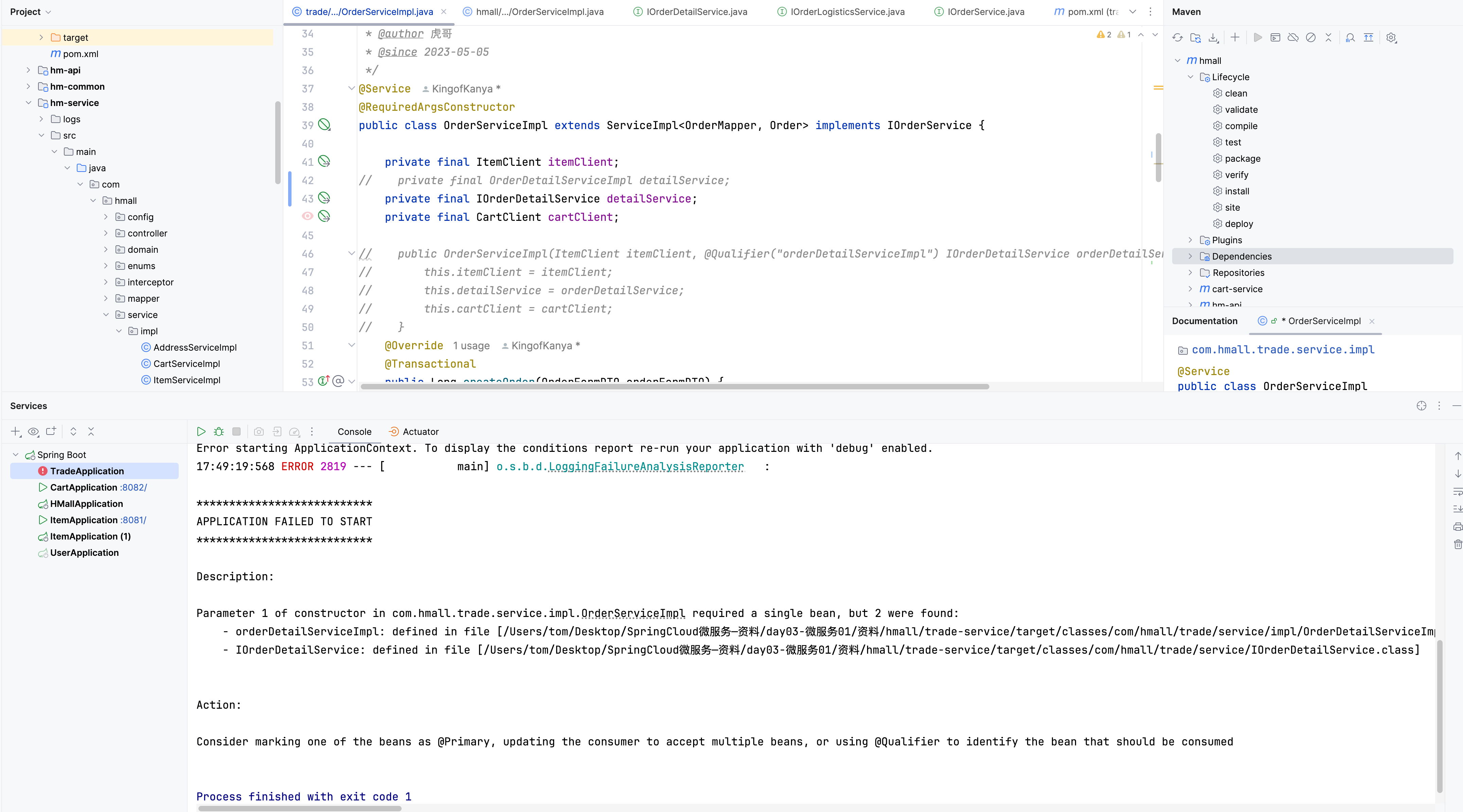Open the LoggingFailureAnalysisReporter link

pyautogui.click(x=646, y=466)
